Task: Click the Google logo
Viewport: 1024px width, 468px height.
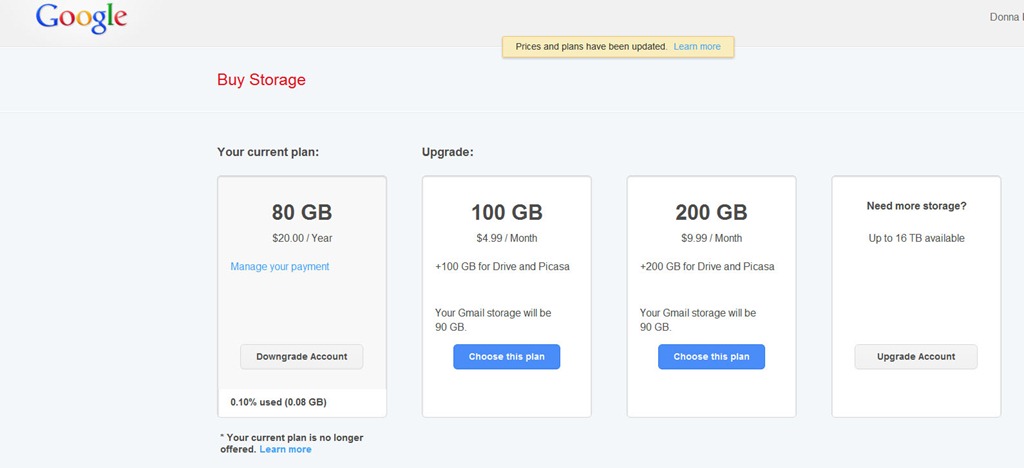Action: [x=82, y=18]
